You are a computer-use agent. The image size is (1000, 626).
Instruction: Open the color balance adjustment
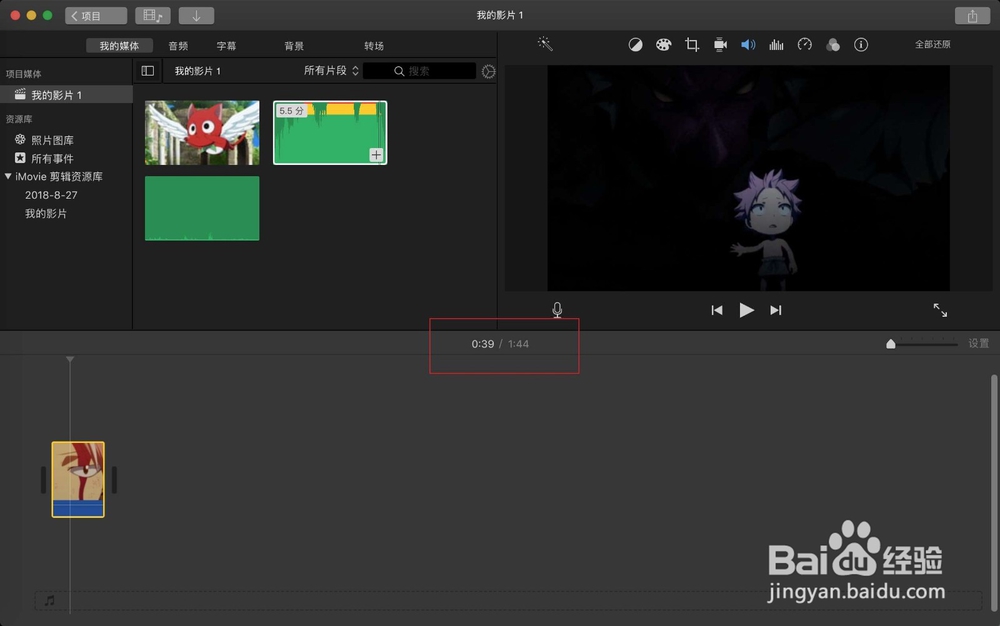[x=635, y=45]
